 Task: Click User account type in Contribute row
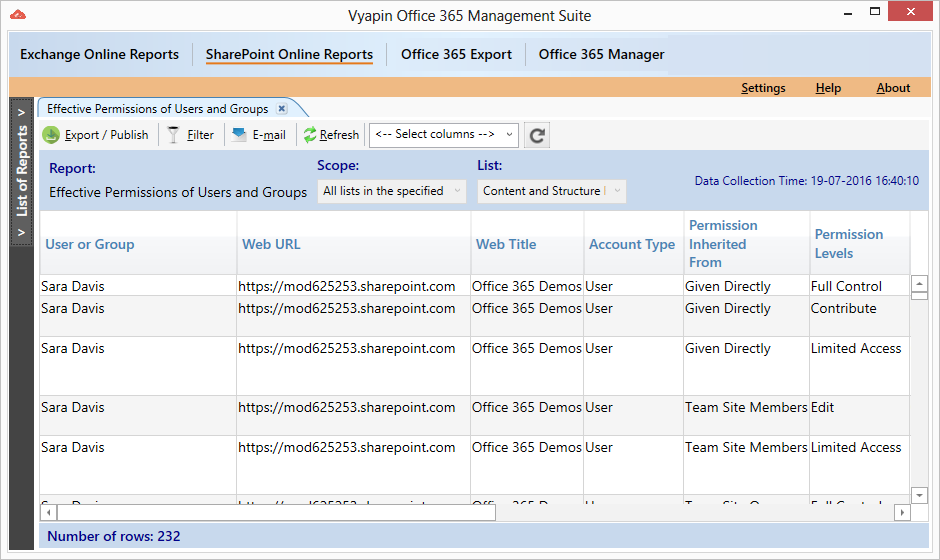click(x=599, y=308)
